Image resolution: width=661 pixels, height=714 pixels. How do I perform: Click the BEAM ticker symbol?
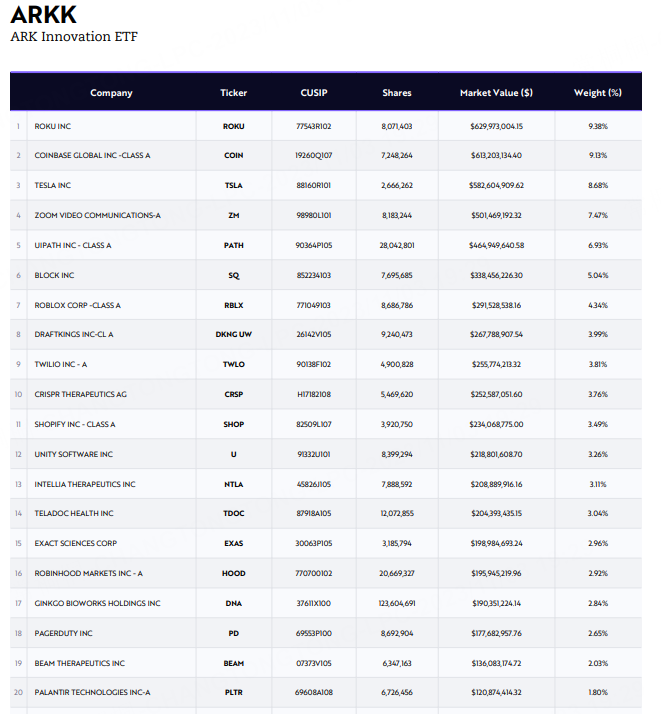(x=234, y=664)
